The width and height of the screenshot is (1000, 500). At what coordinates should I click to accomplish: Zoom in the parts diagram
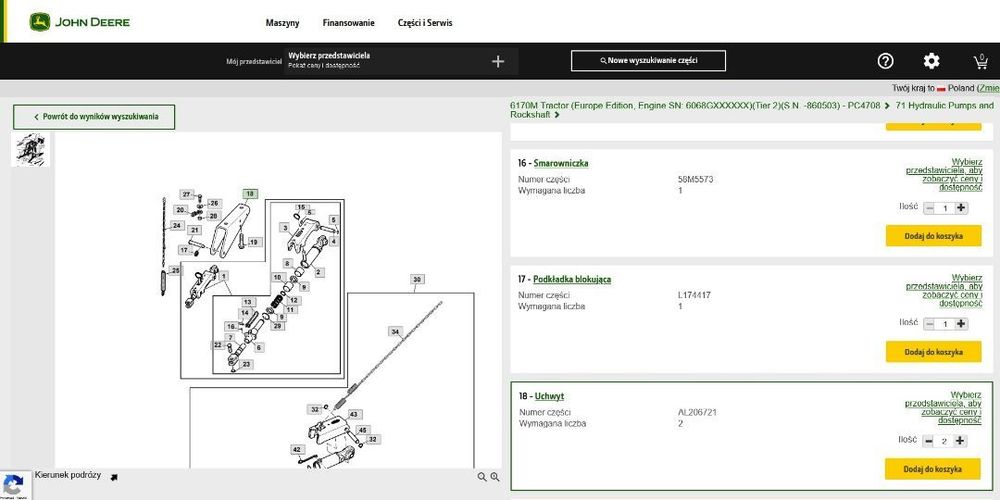tap(495, 476)
